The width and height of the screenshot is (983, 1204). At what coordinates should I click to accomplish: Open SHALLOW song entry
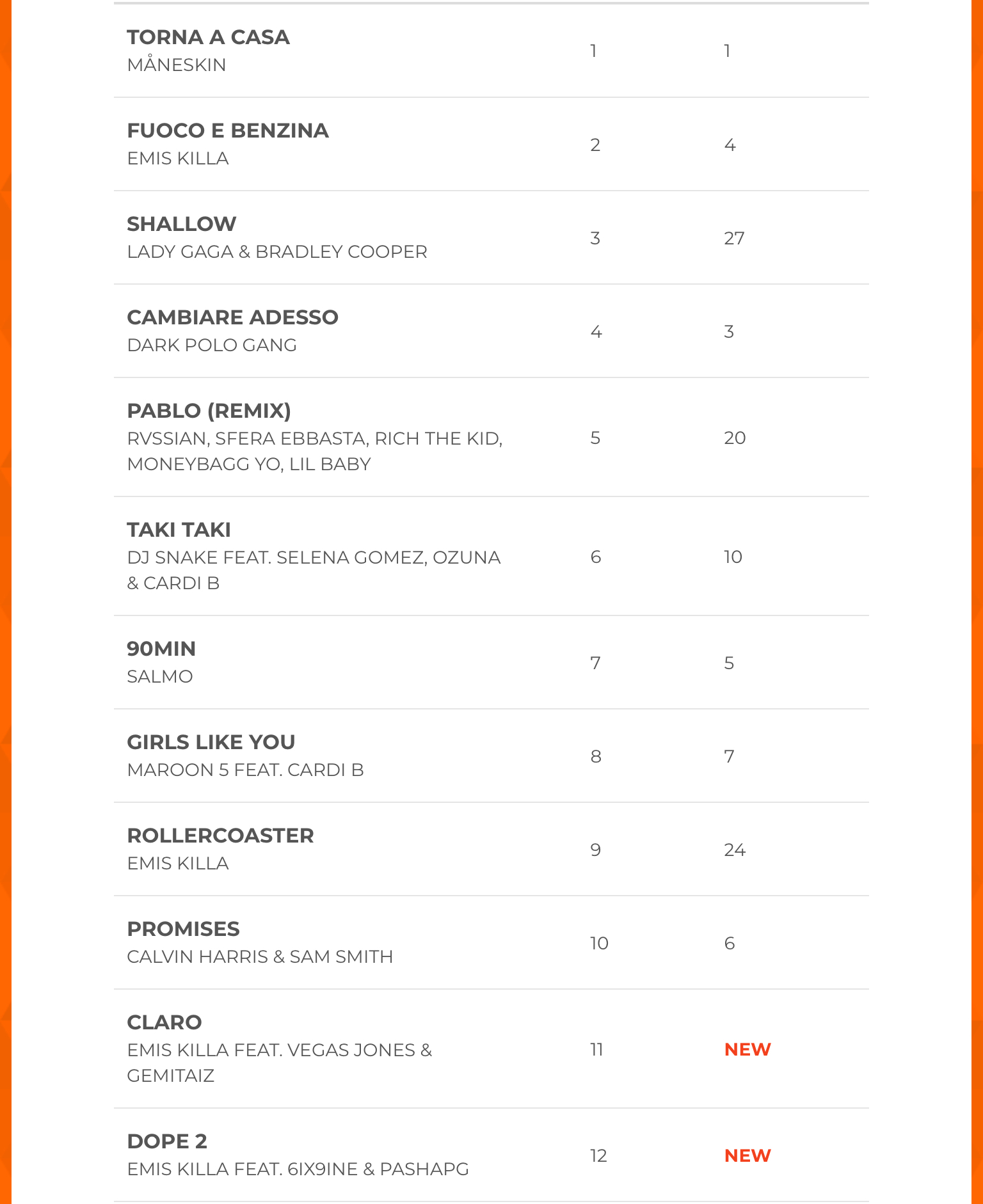182,224
